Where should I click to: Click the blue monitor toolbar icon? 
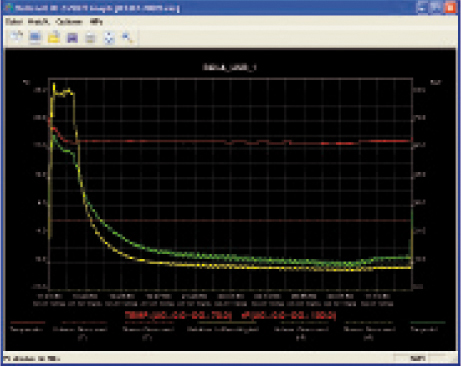tap(35, 37)
